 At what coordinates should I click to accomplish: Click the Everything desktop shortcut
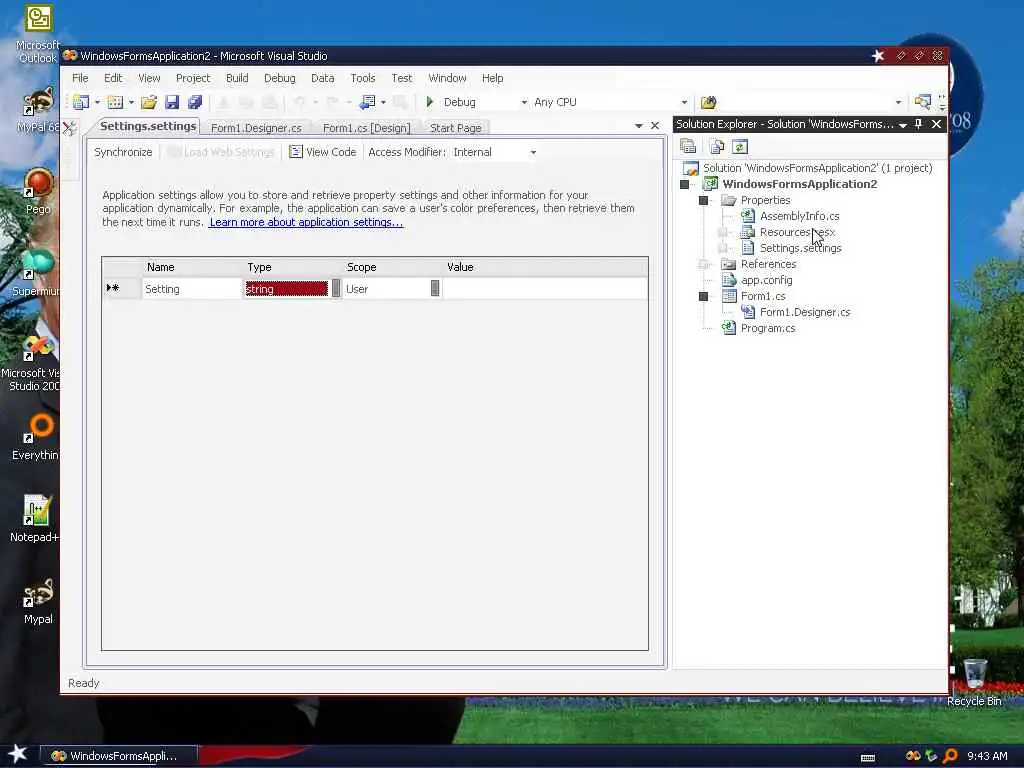coord(36,436)
